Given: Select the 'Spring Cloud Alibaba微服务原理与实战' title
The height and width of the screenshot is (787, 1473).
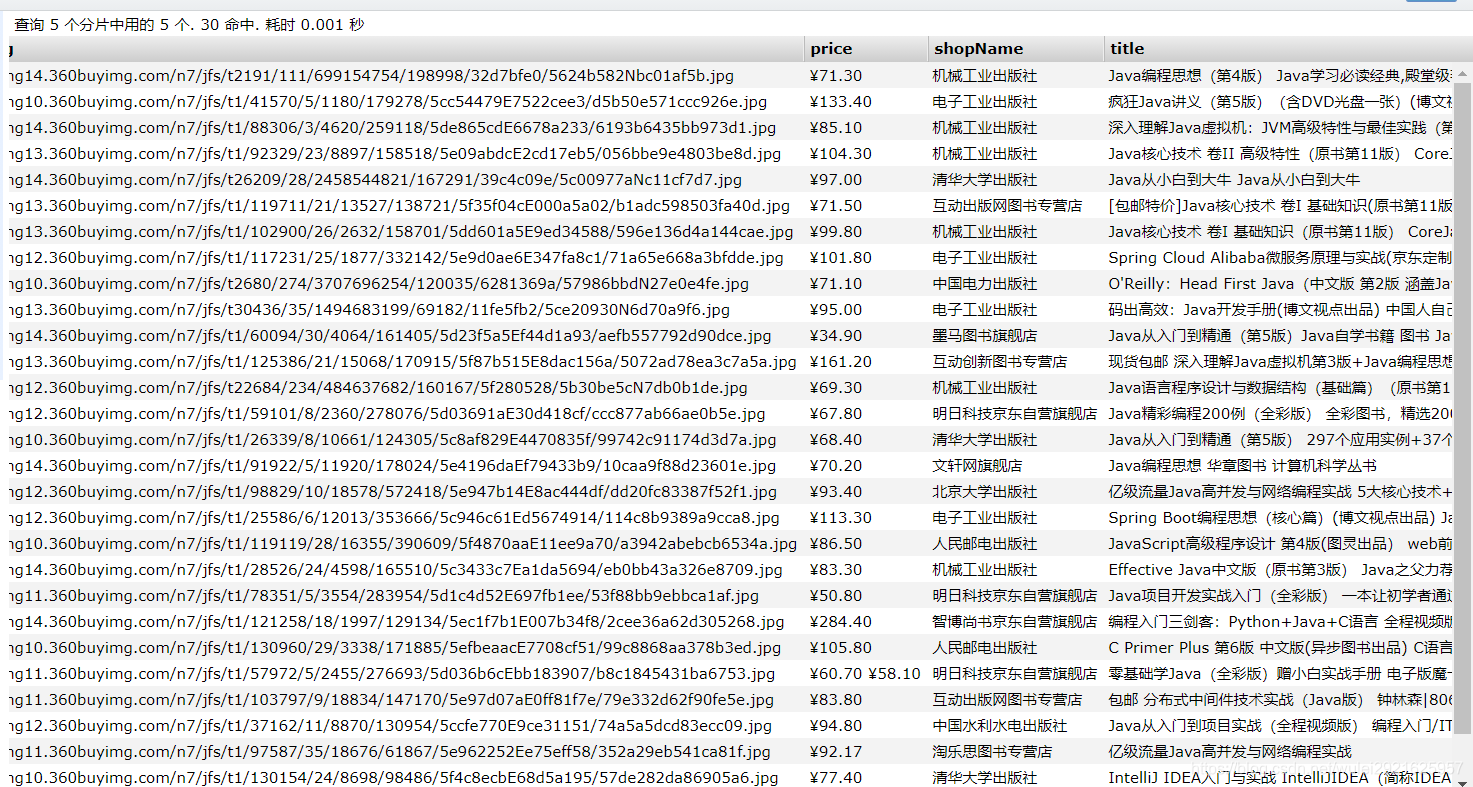Looking at the screenshot, I should click(1280, 258).
